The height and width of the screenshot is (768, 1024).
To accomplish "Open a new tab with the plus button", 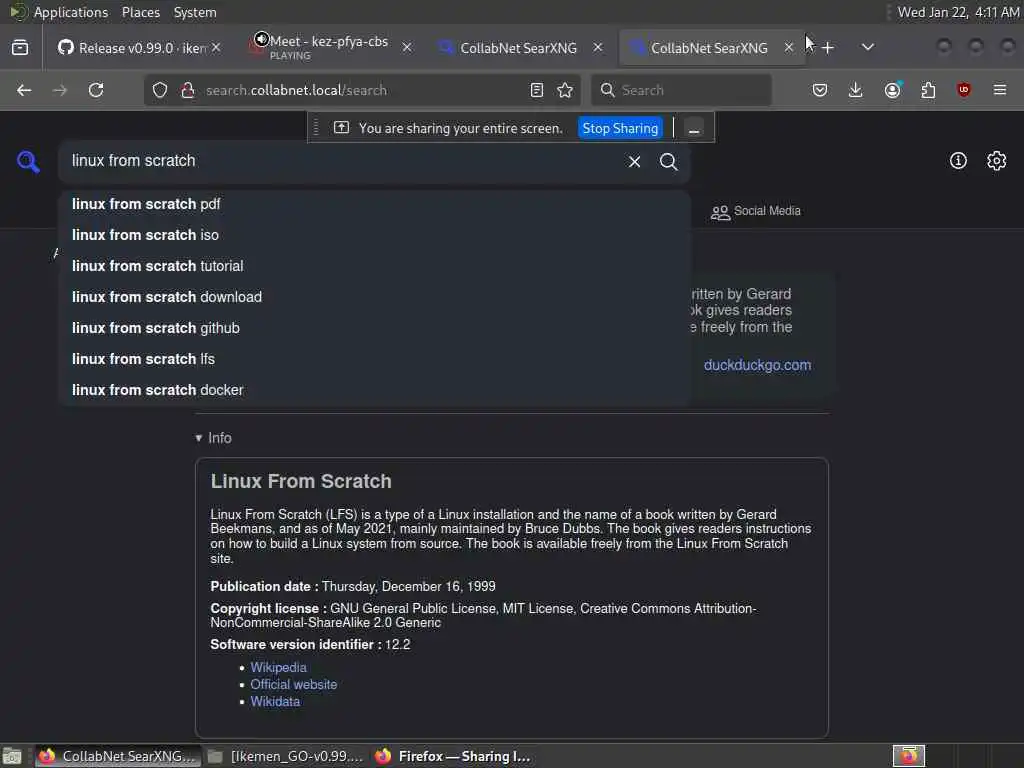I will [828, 48].
